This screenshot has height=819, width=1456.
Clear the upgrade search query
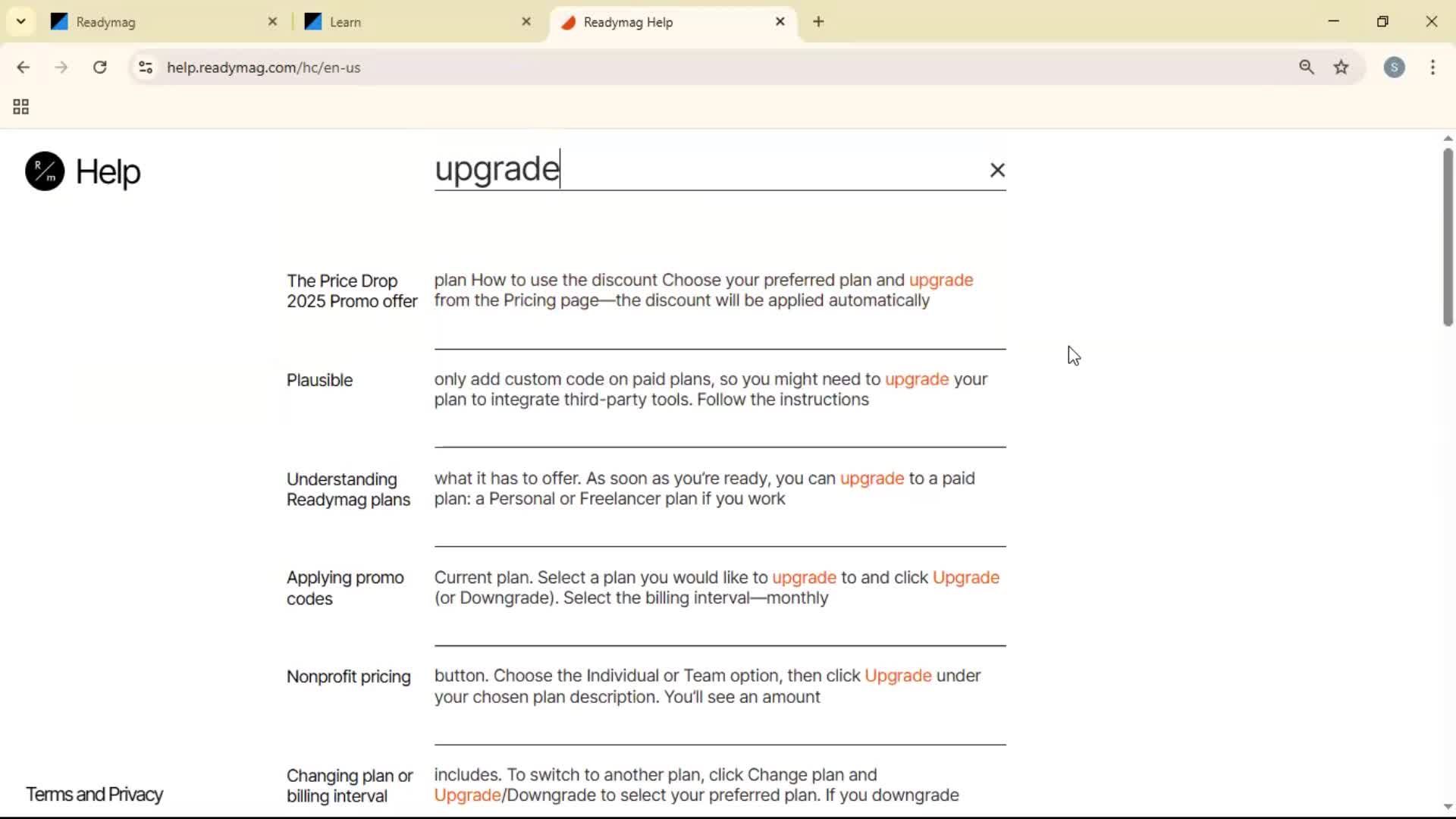[997, 170]
